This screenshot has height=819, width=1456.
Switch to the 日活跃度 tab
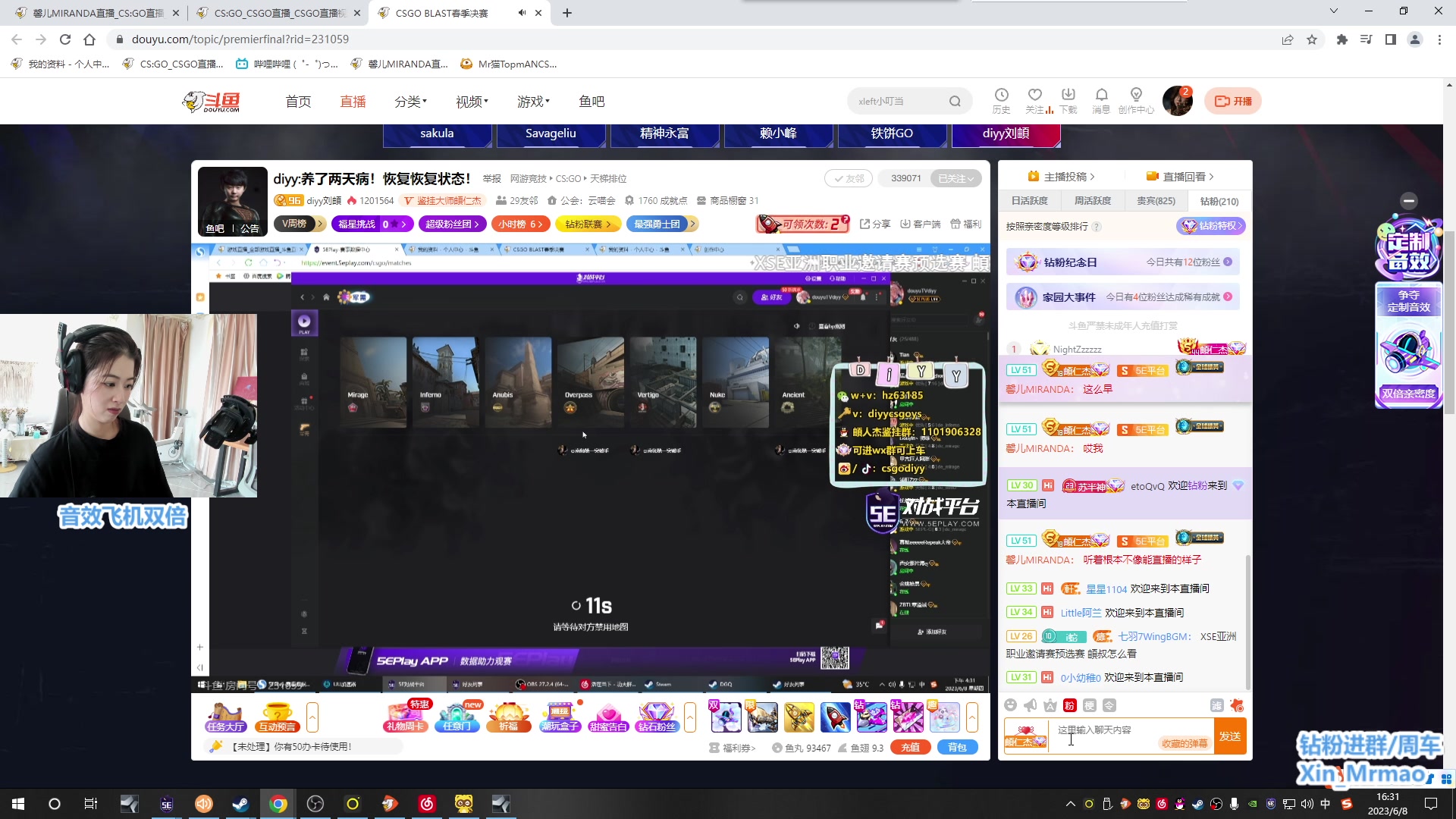1029,201
